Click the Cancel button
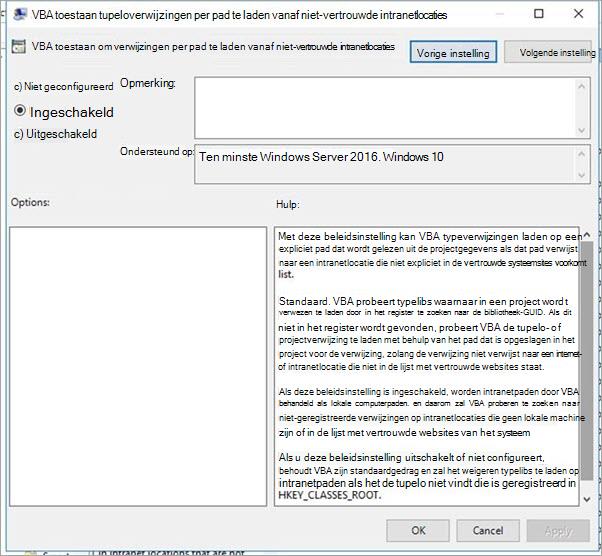 click(x=488, y=531)
